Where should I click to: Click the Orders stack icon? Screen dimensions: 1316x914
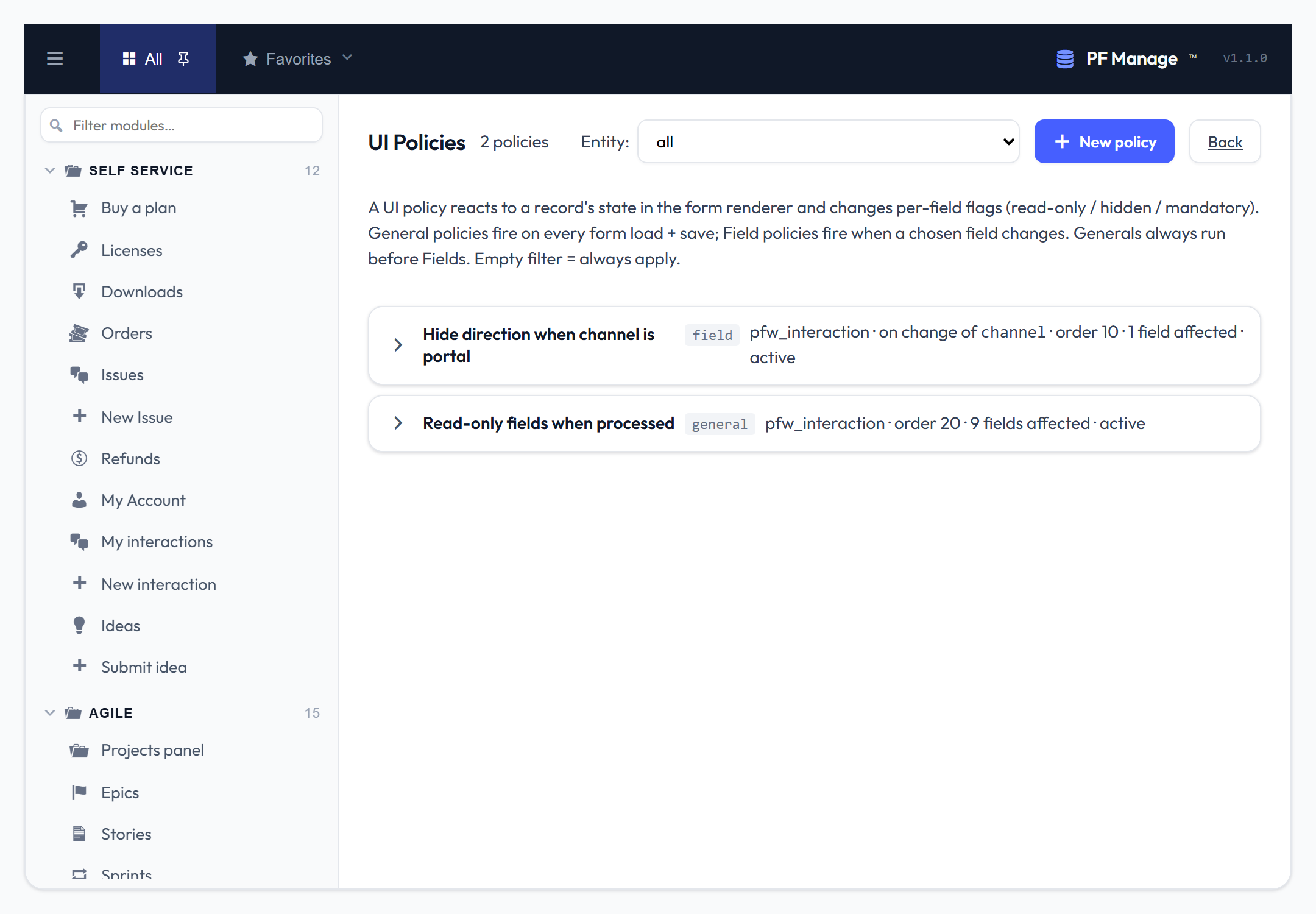(79, 333)
